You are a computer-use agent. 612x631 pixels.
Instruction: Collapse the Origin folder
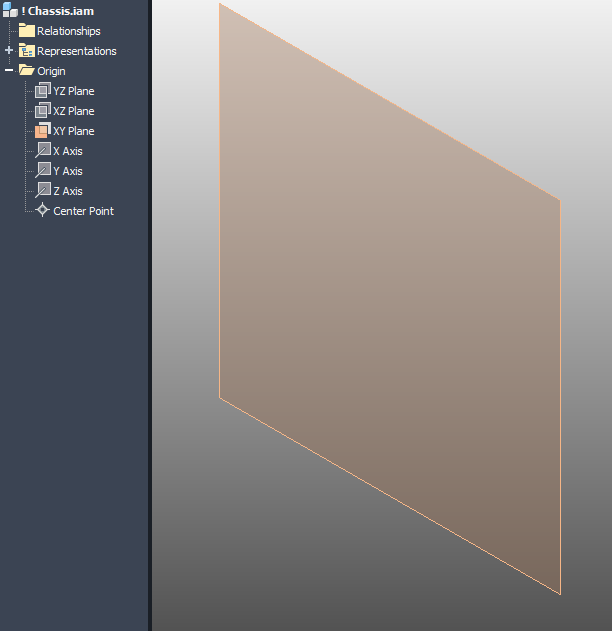tap(9, 70)
